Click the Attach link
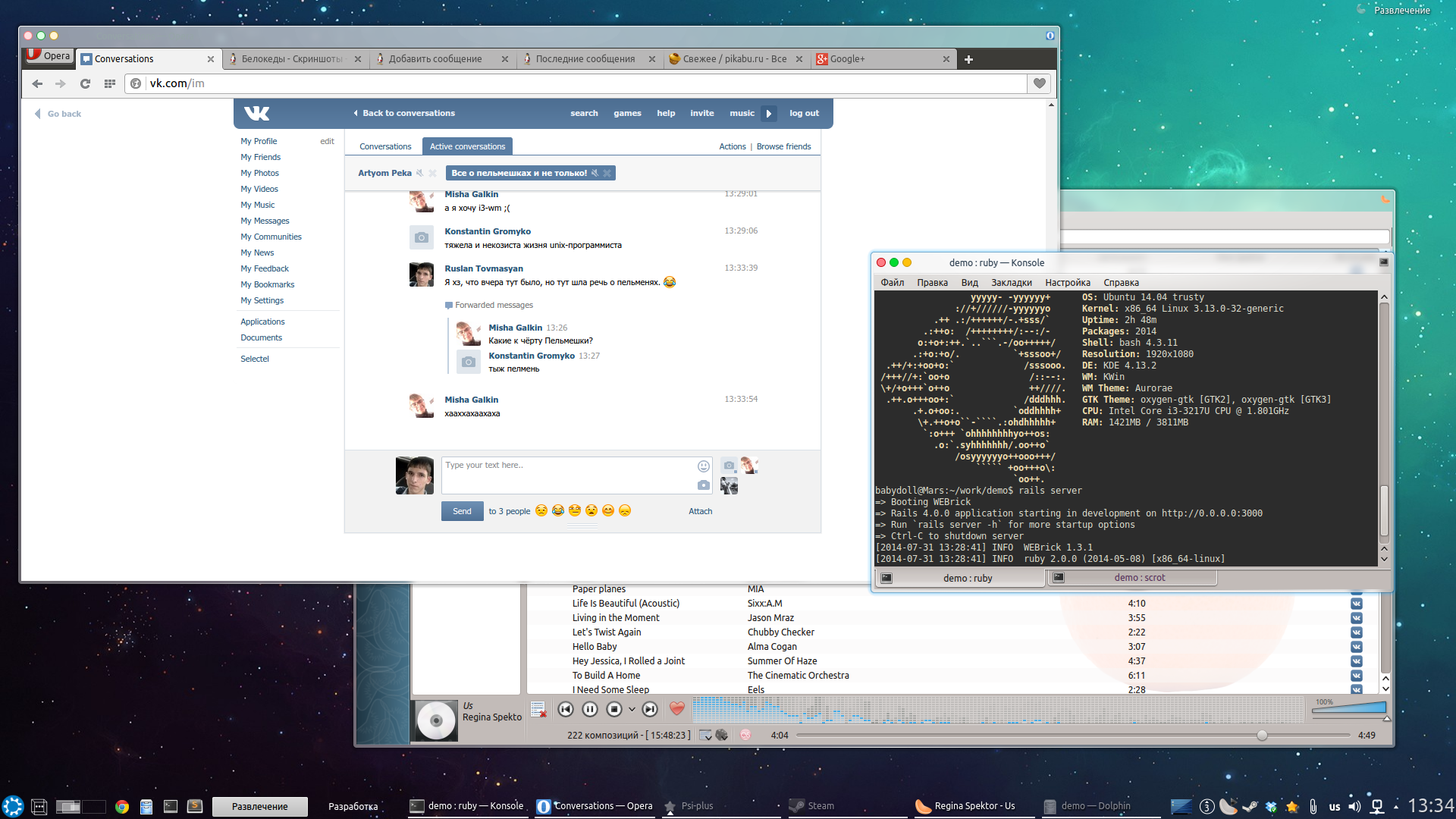The width and height of the screenshot is (1456, 819). coord(700,511)
